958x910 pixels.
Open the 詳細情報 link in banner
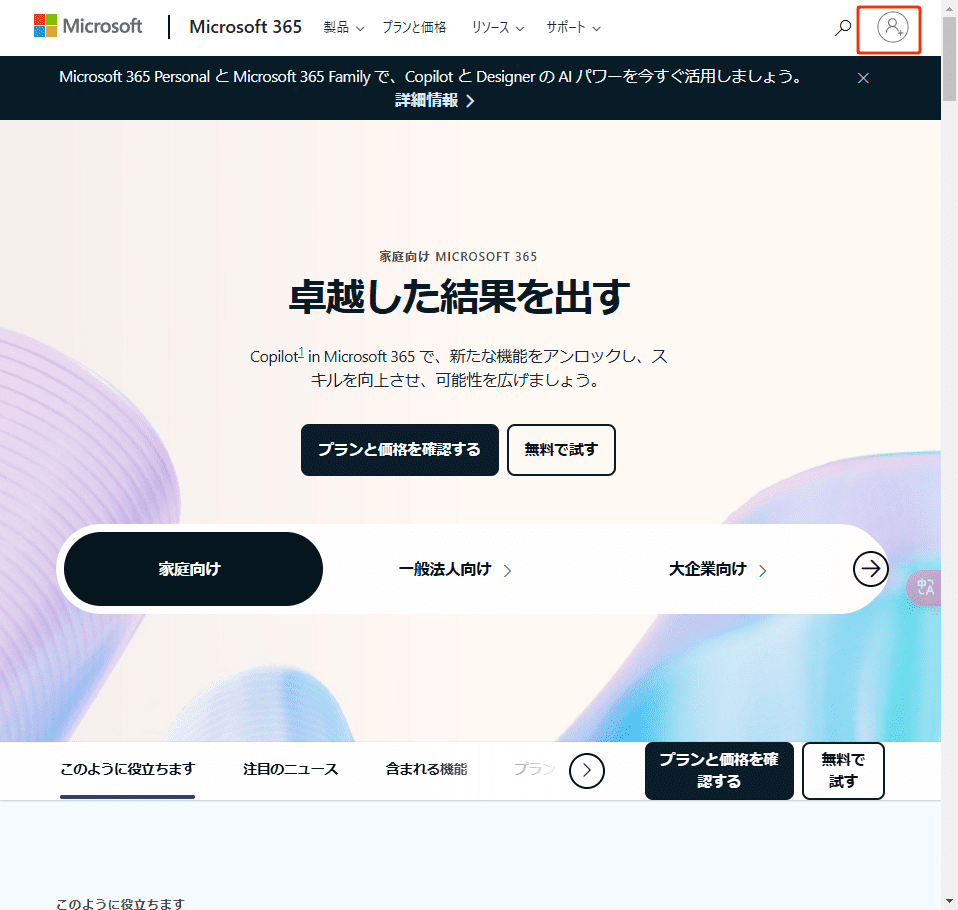(434, 100)
